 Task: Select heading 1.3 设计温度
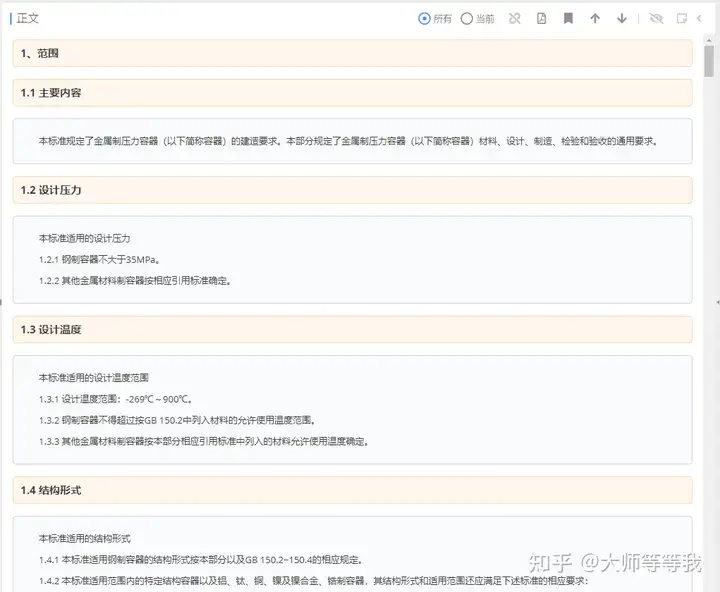point(352,329)
